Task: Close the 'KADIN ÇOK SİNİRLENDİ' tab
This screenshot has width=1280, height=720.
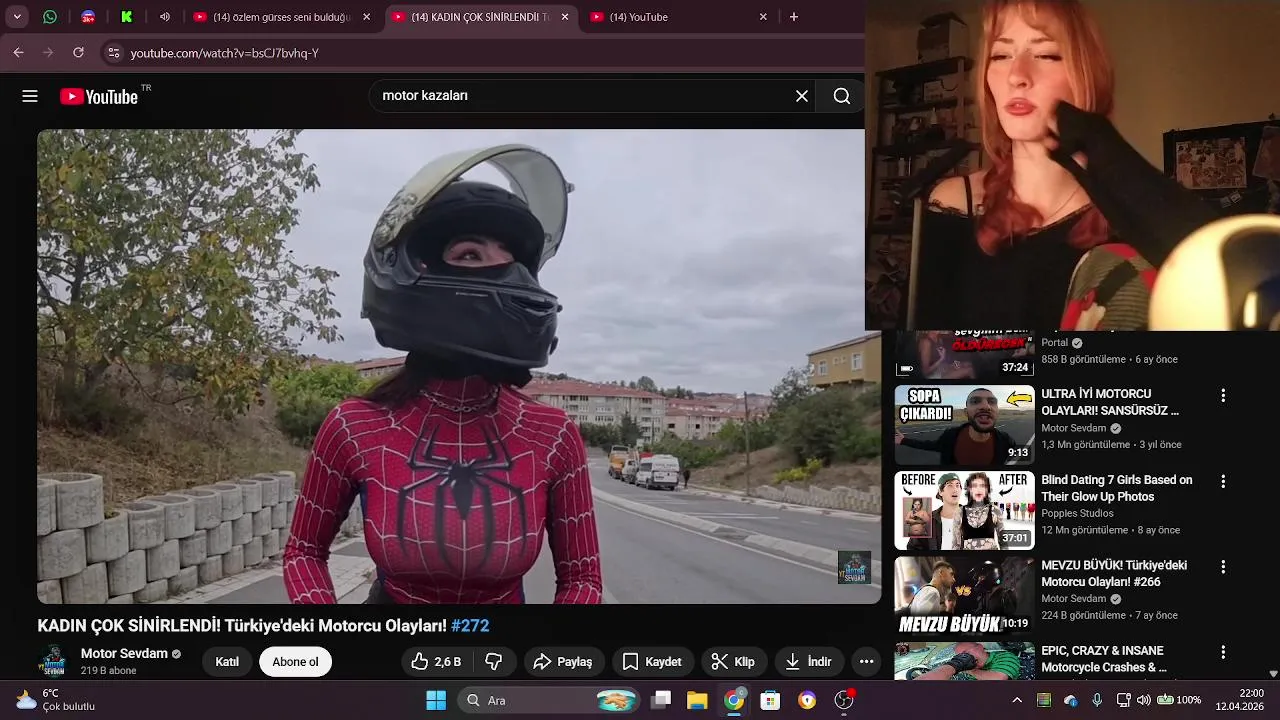Action: 565,17
